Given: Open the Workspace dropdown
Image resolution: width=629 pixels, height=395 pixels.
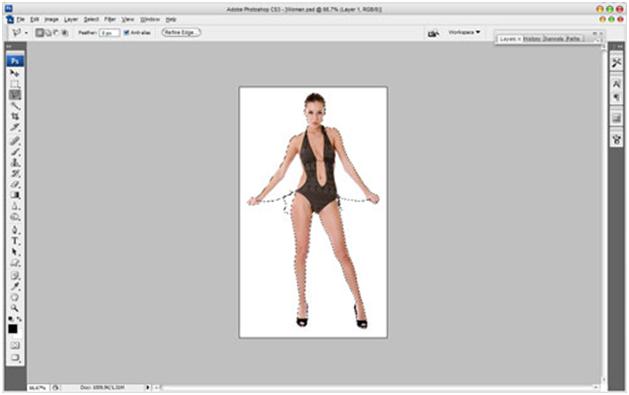Looking at the screenshot, I should [464, 32].
